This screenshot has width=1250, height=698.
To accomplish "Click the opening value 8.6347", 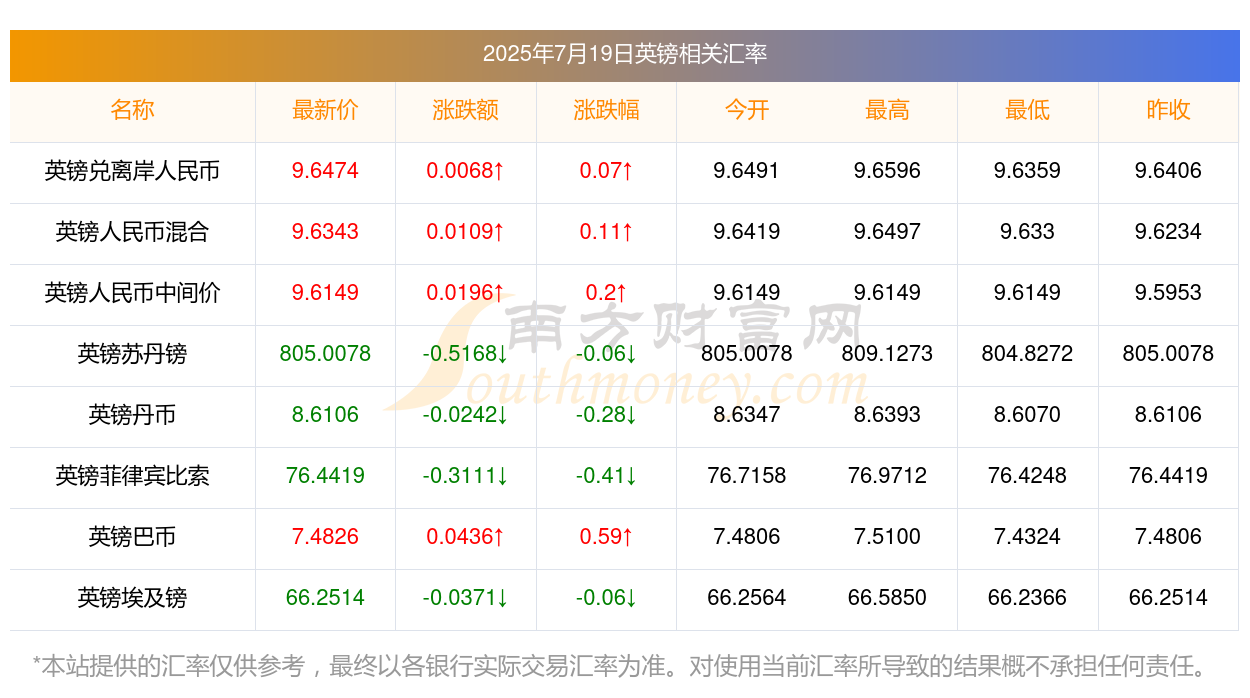I will point(747,415).
